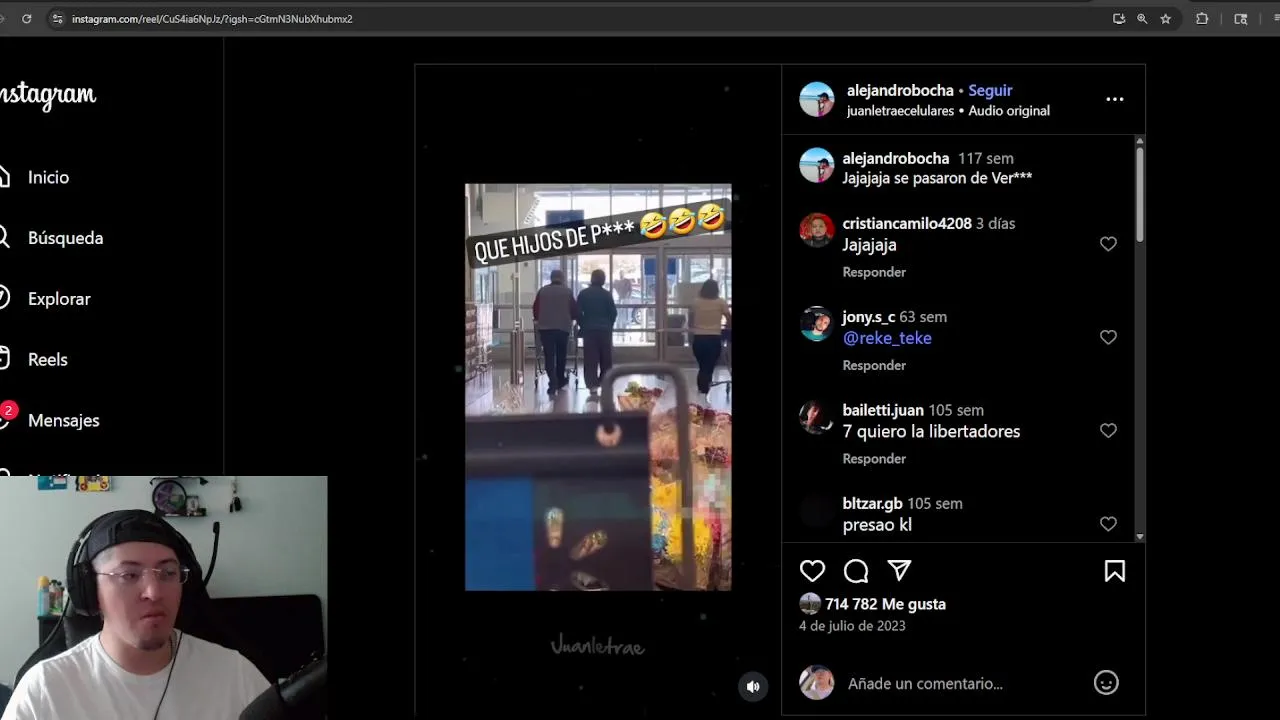
Task: Open Inicio in the sidebar
Action: [48, 177]
